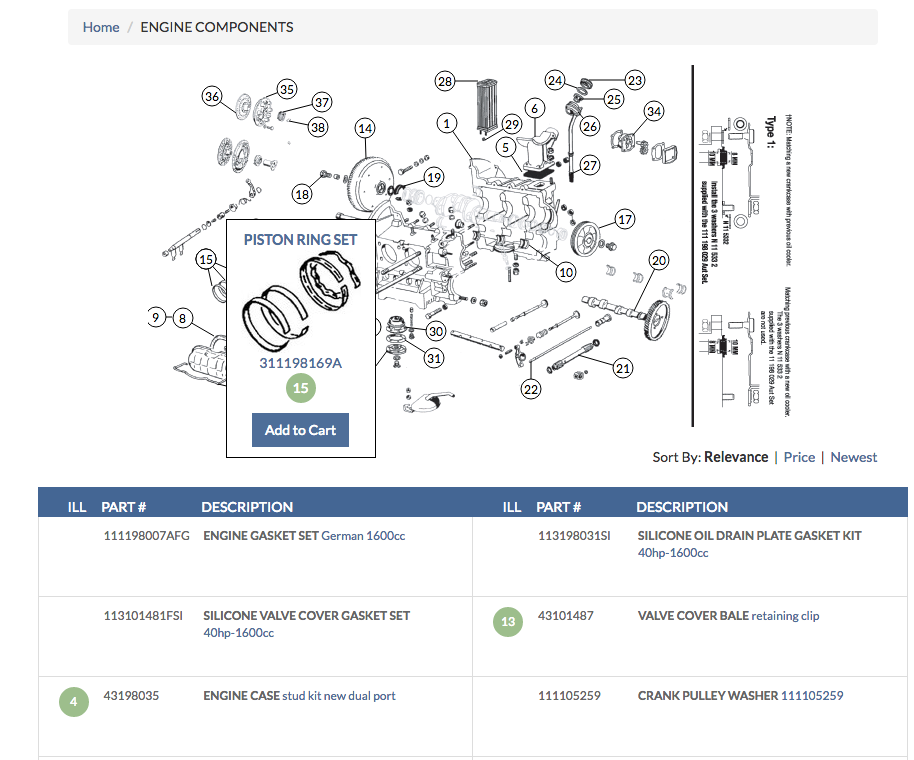Select callout 26 on the diagram
Viewport: 914px width, 760px height.
coord(590,126)
